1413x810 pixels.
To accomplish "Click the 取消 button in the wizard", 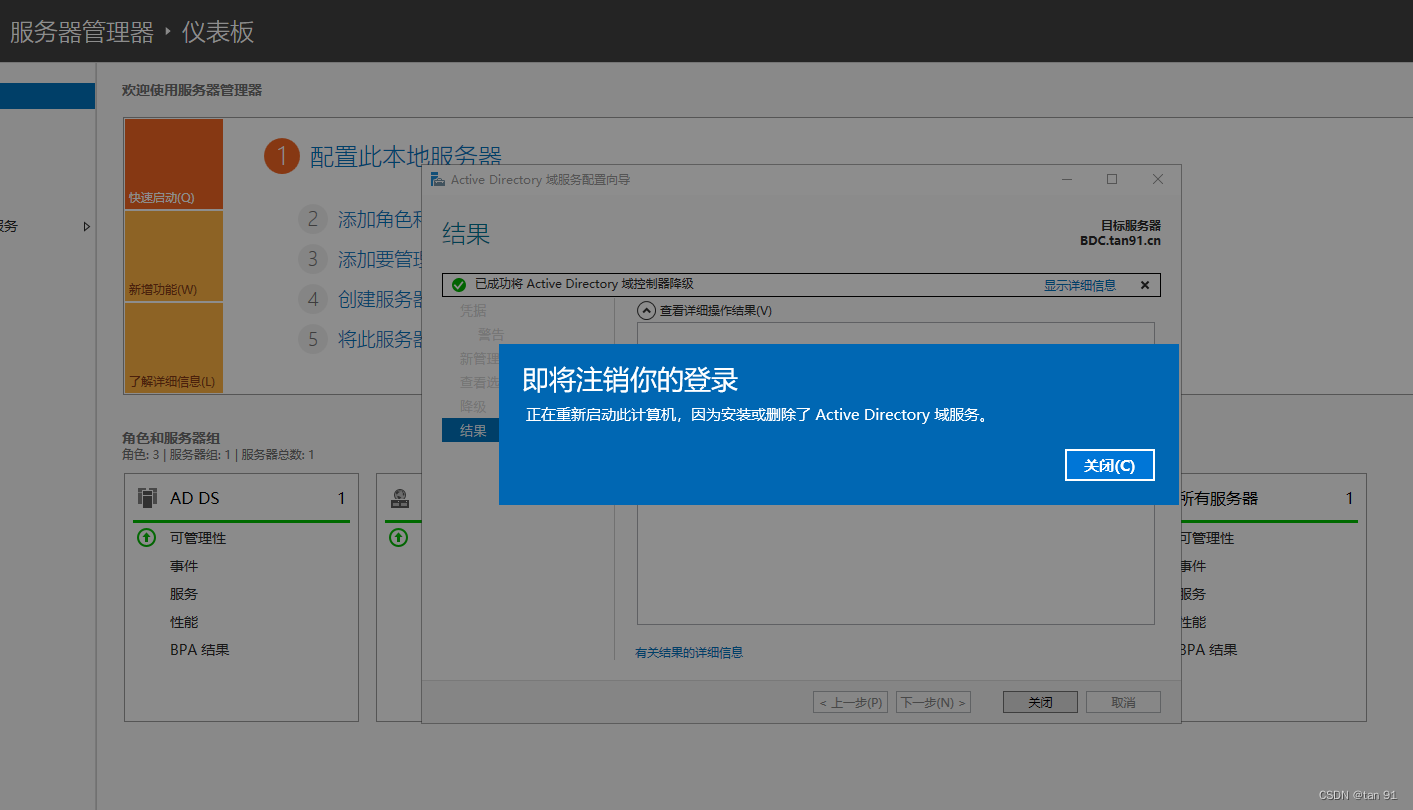I will pos(1123,702).
